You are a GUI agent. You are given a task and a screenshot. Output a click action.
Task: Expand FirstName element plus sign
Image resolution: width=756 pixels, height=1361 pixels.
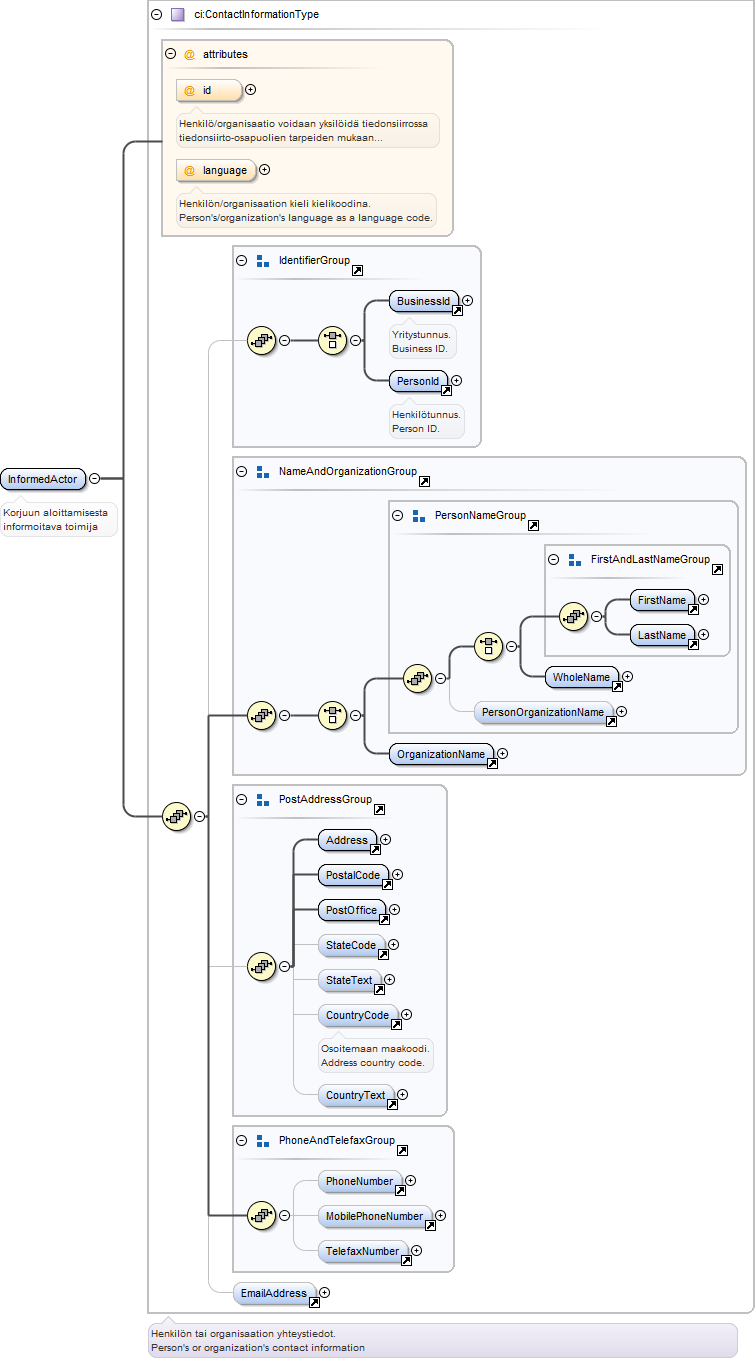(704, 599)
